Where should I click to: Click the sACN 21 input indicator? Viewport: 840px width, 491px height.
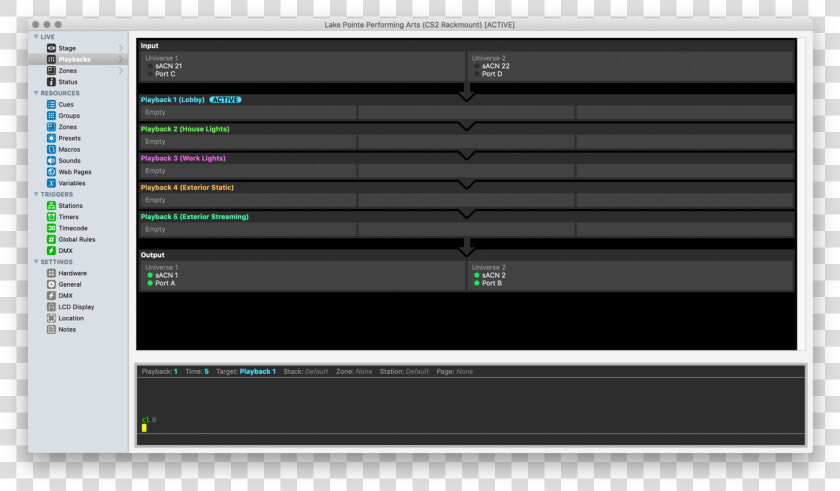(150, 66)
